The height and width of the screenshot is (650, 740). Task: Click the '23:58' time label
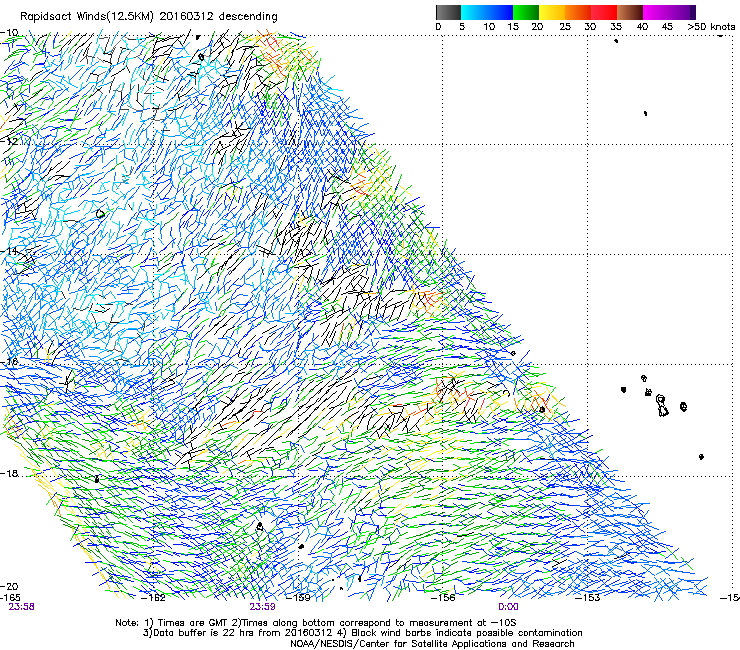click(x=21, y=607)
